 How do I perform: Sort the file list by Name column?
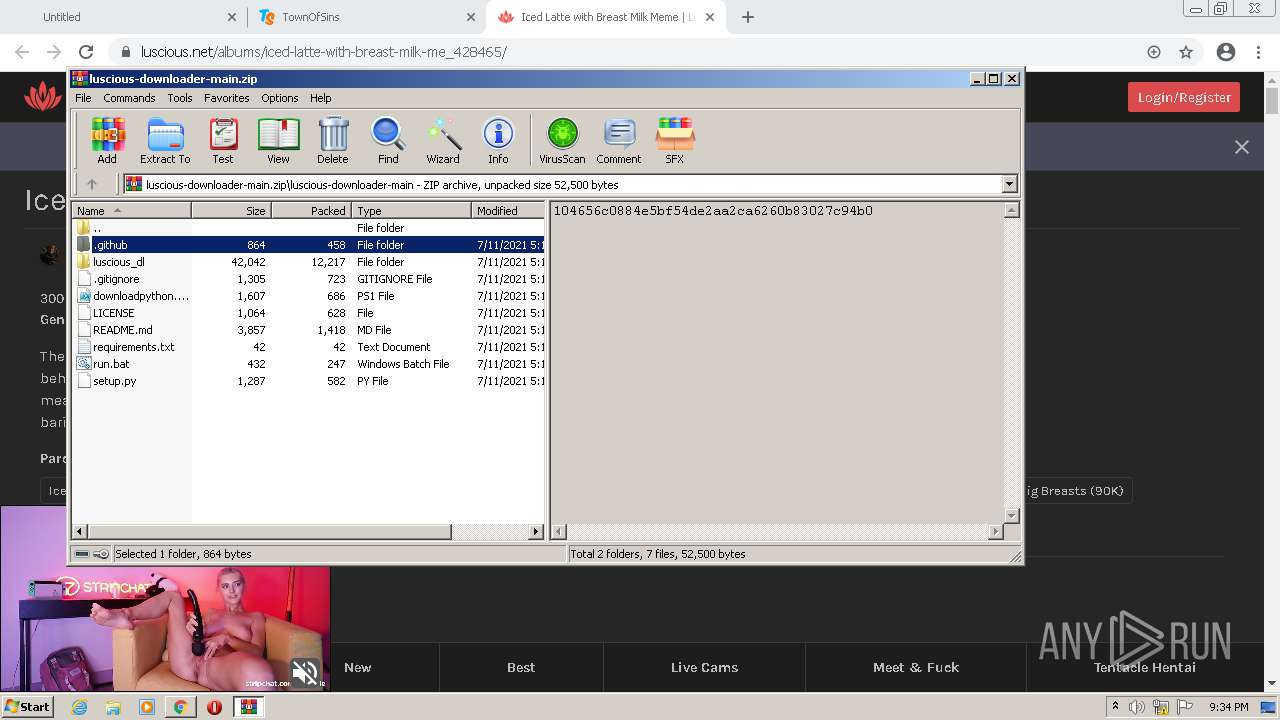tap(131, 210)
